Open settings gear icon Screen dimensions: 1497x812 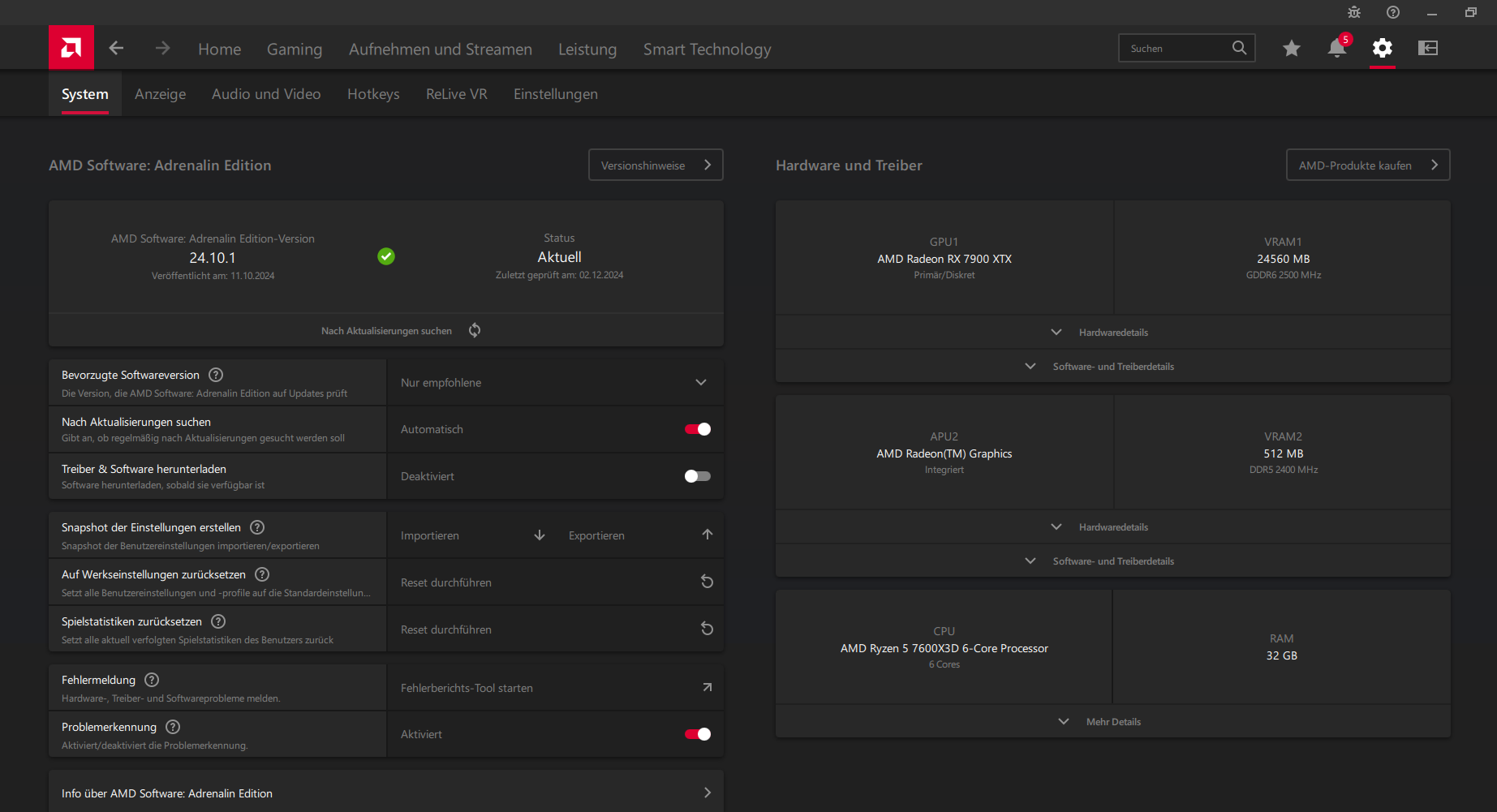pyautogui.click(x=1383, y=49)
